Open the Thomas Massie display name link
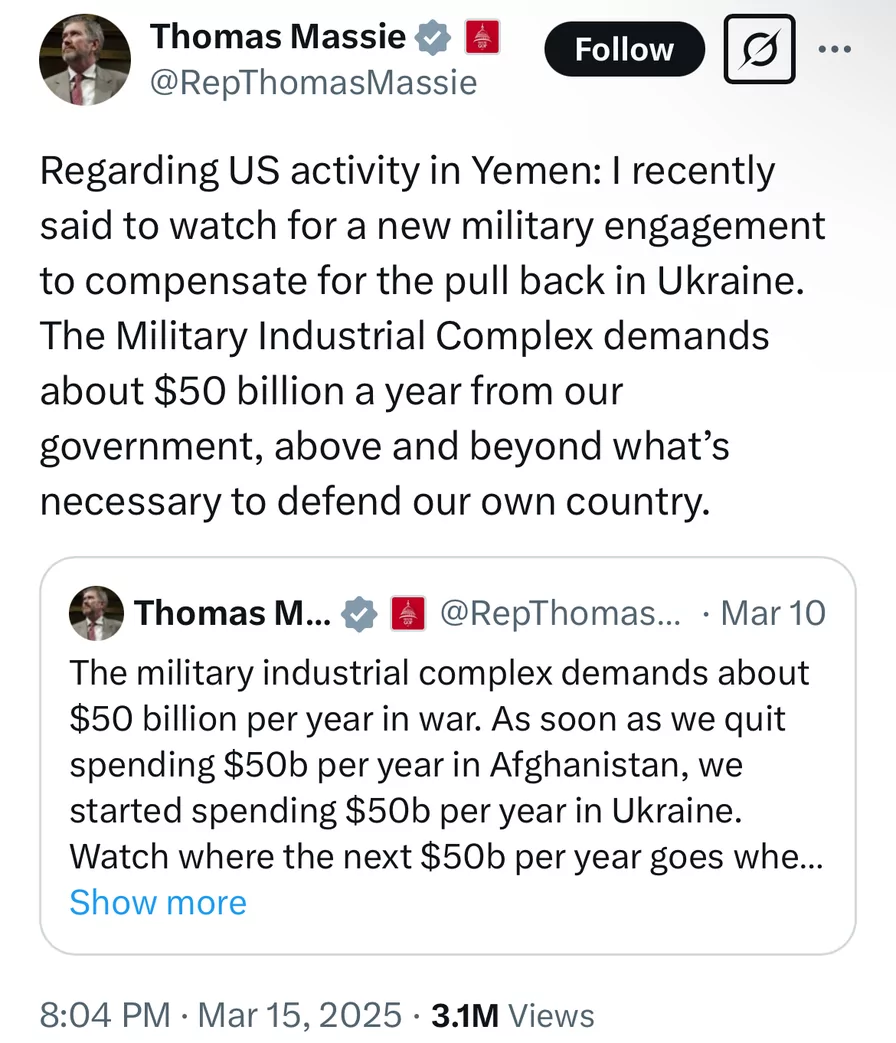This screenshot has width=896, height=1043. click(278, 38)
